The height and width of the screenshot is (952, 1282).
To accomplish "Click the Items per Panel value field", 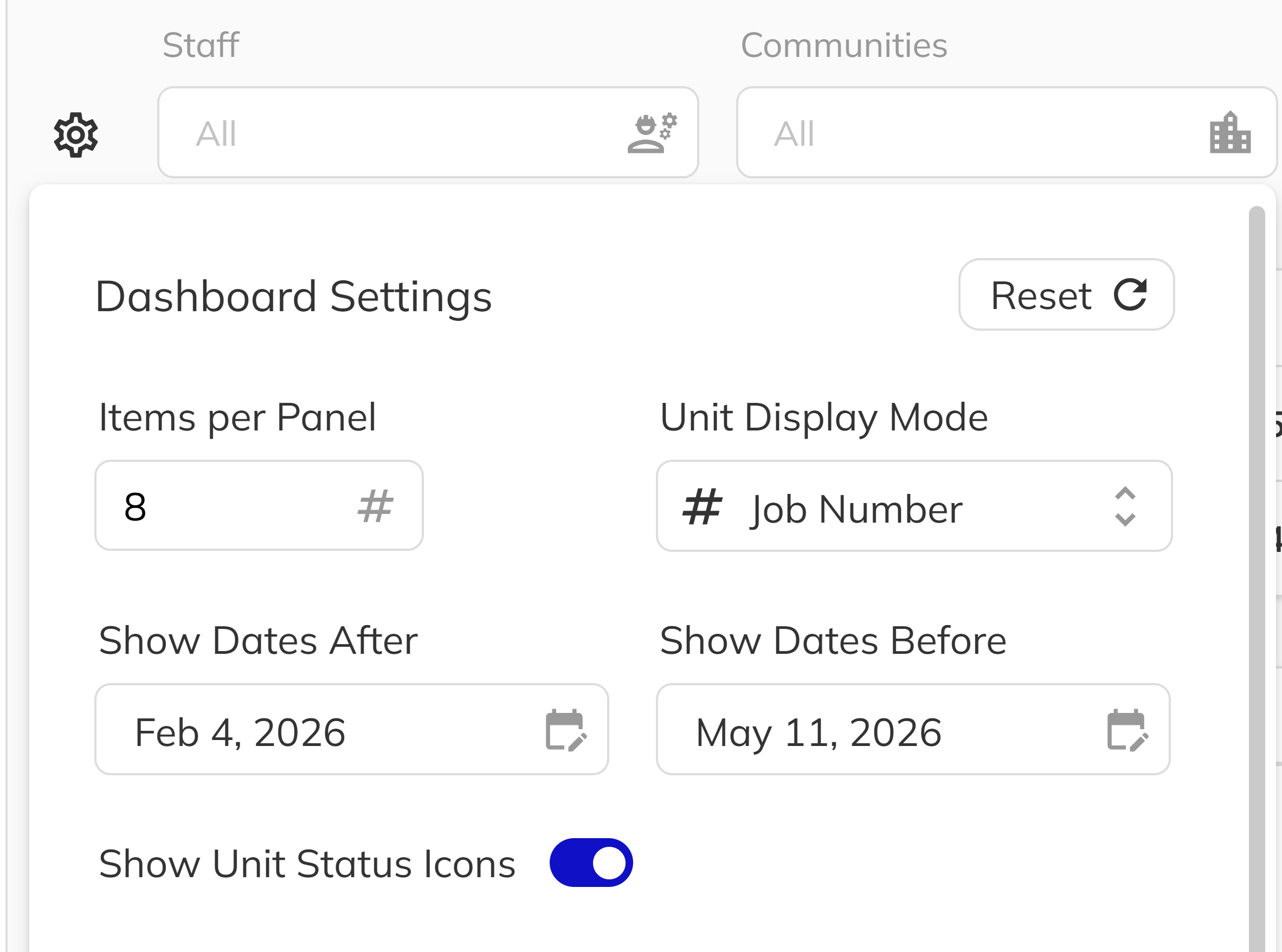I will (x=230, y=505).
